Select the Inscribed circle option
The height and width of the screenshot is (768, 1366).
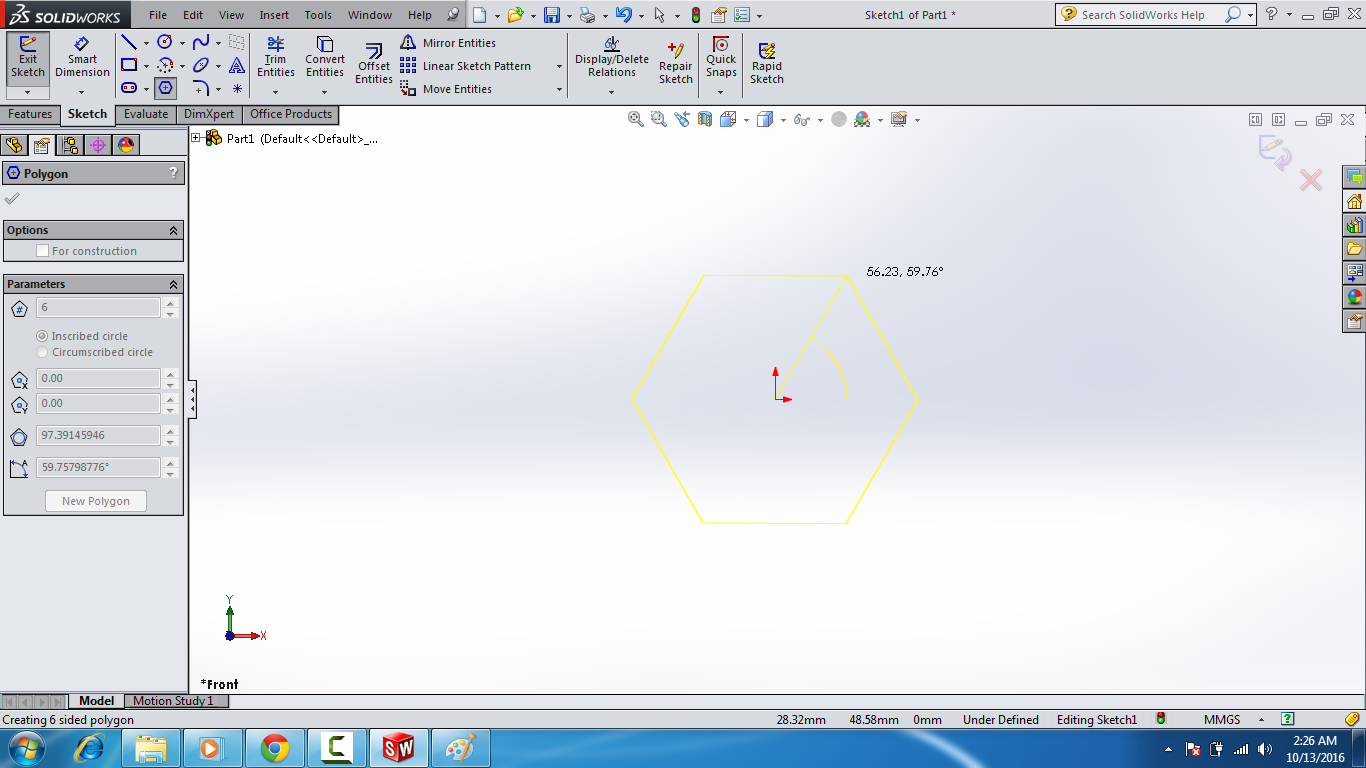tap(42, 336)
